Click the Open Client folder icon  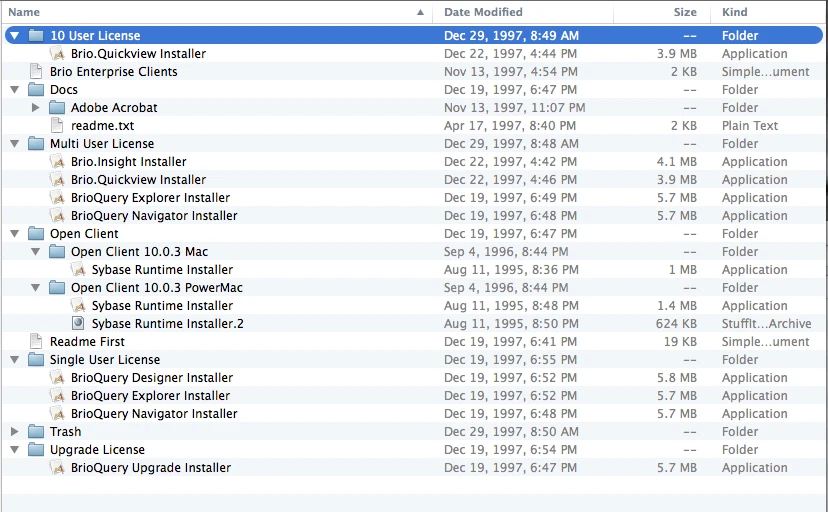pos(36,233)
